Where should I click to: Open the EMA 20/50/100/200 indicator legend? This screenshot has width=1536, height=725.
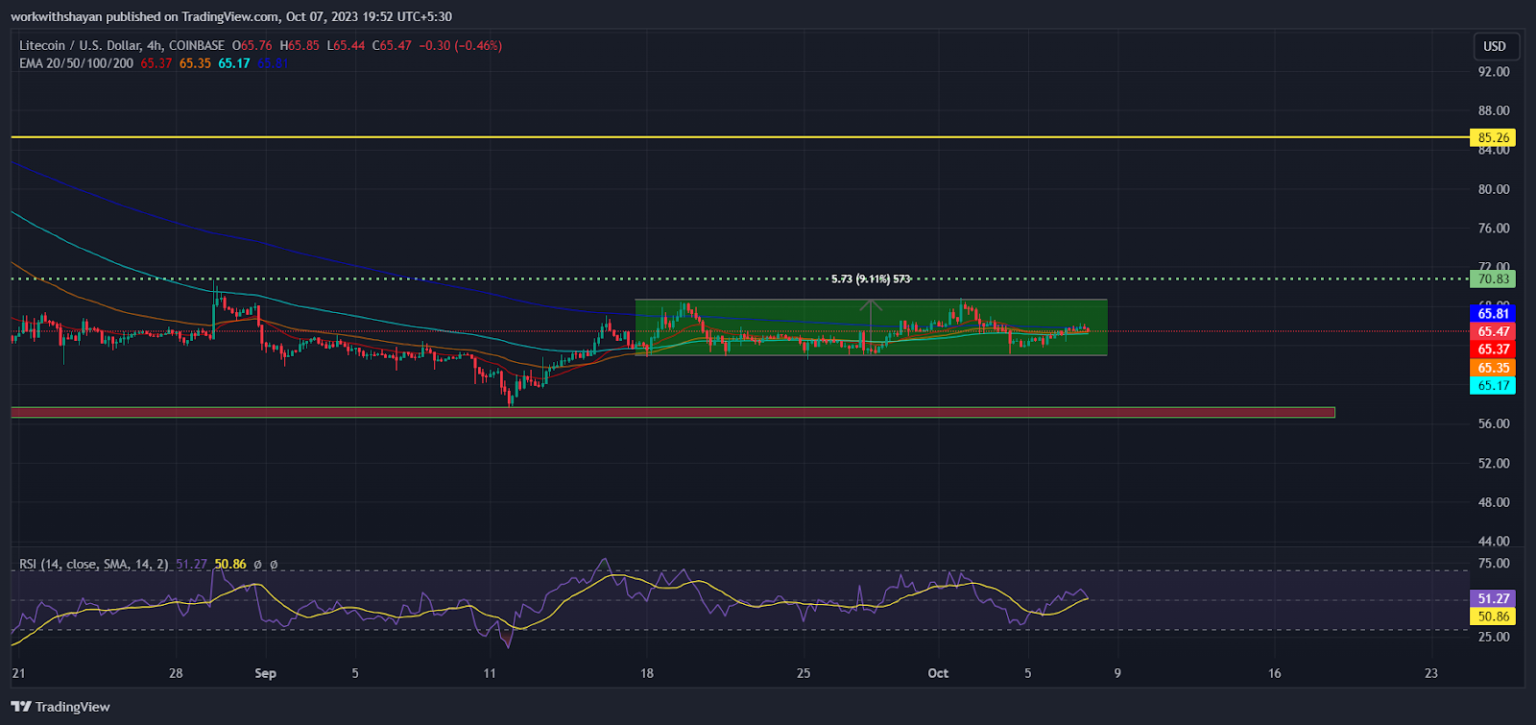coord(76,62)
